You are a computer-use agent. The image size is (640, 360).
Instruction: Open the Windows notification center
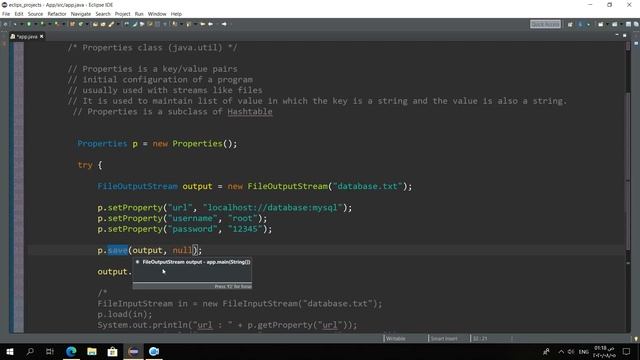(x=627, y=351)
